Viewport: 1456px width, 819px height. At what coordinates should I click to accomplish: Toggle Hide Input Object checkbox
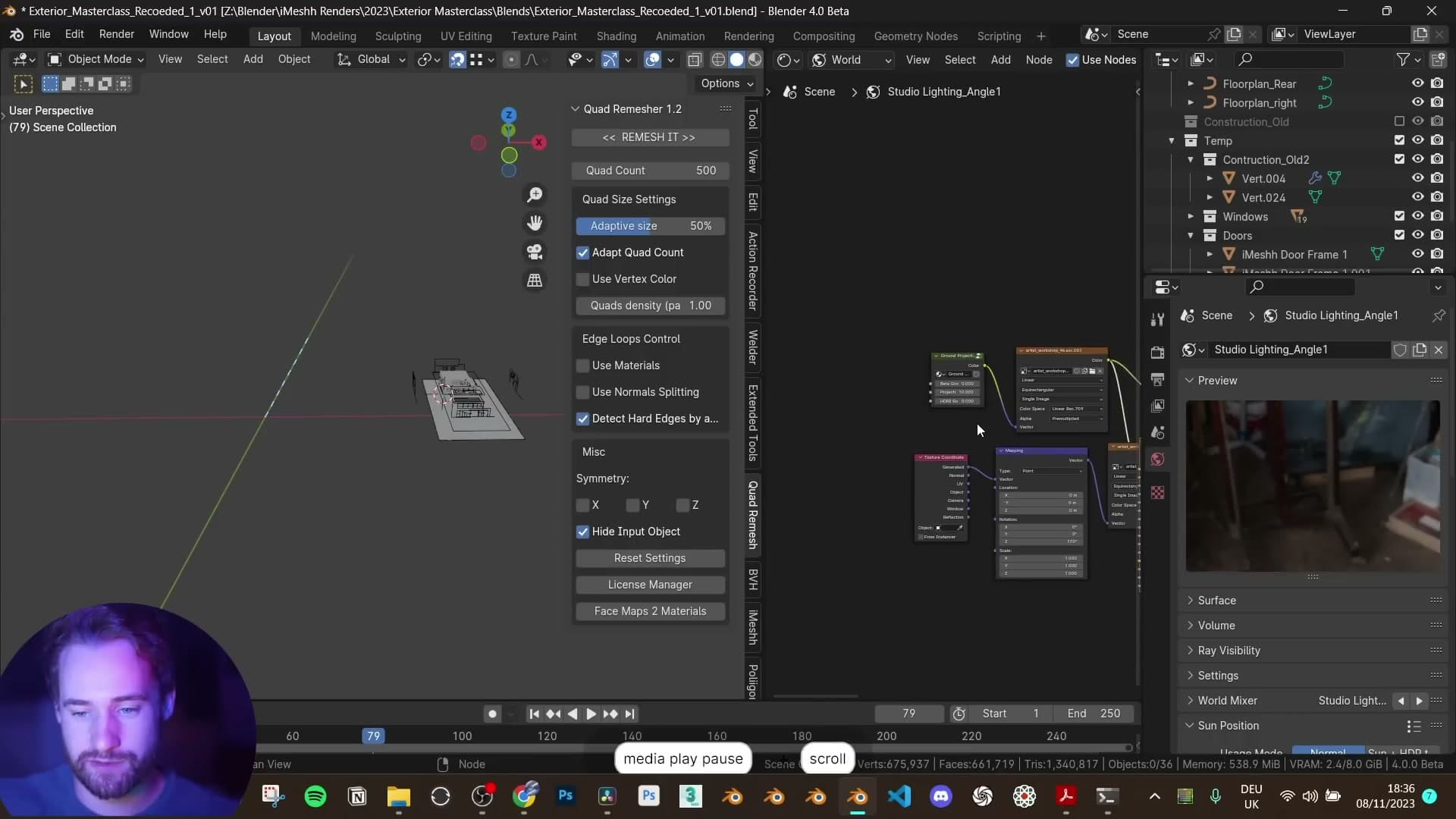pyautogui.click(x=582, y=532)
